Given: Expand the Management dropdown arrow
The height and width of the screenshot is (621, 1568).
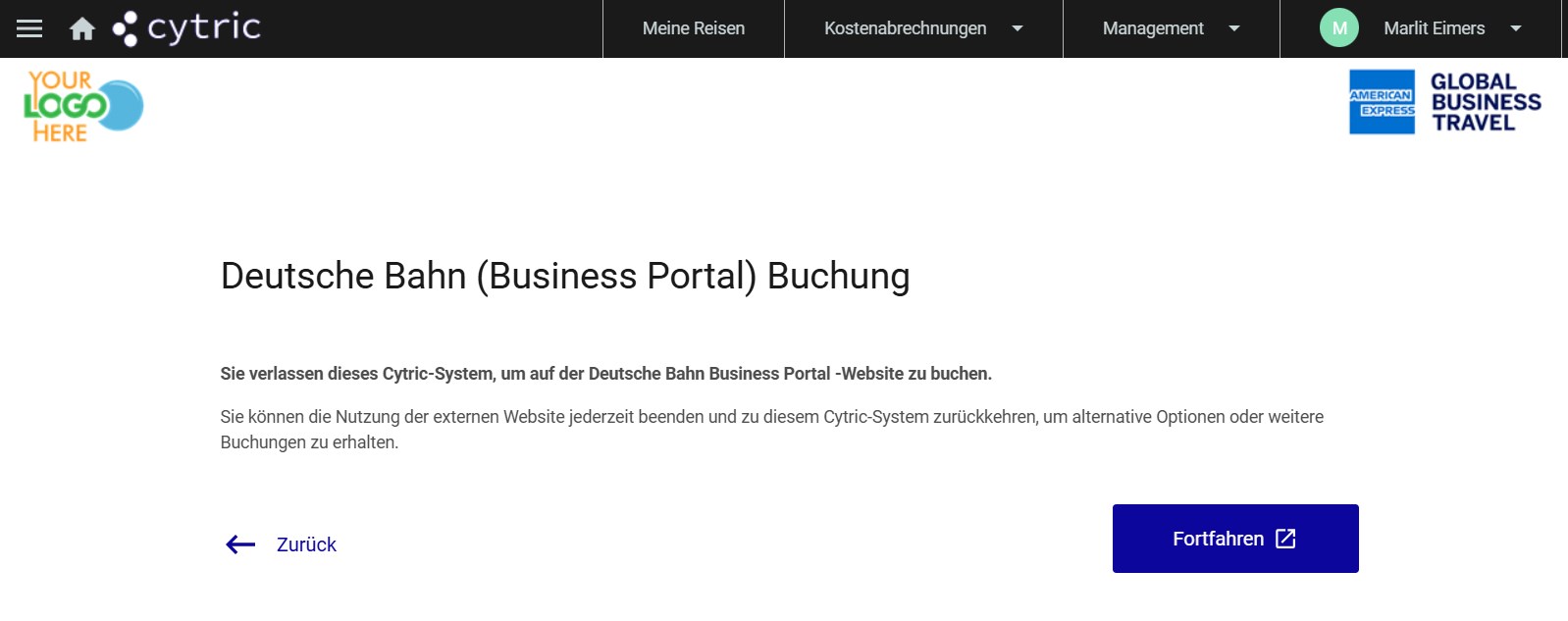Looking at the screenshot, I should tap(1234, 28).
